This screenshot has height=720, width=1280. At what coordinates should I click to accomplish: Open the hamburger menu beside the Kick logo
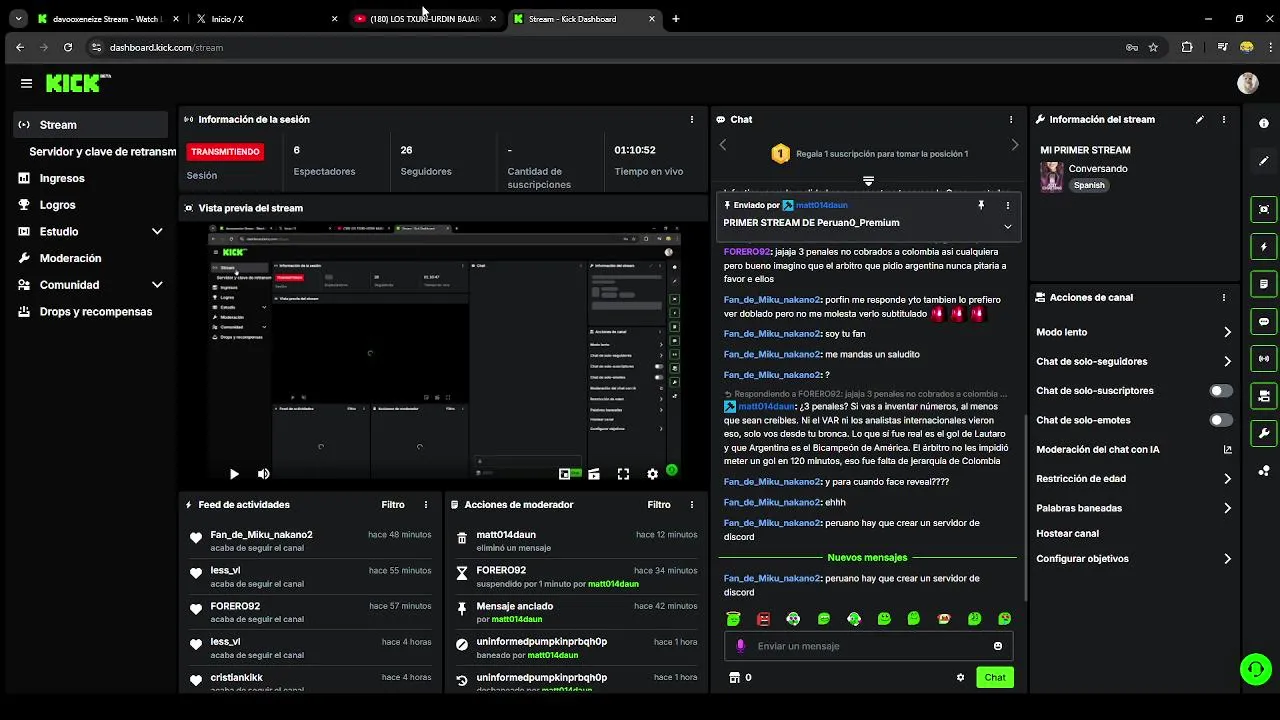(x=26, y=84)
